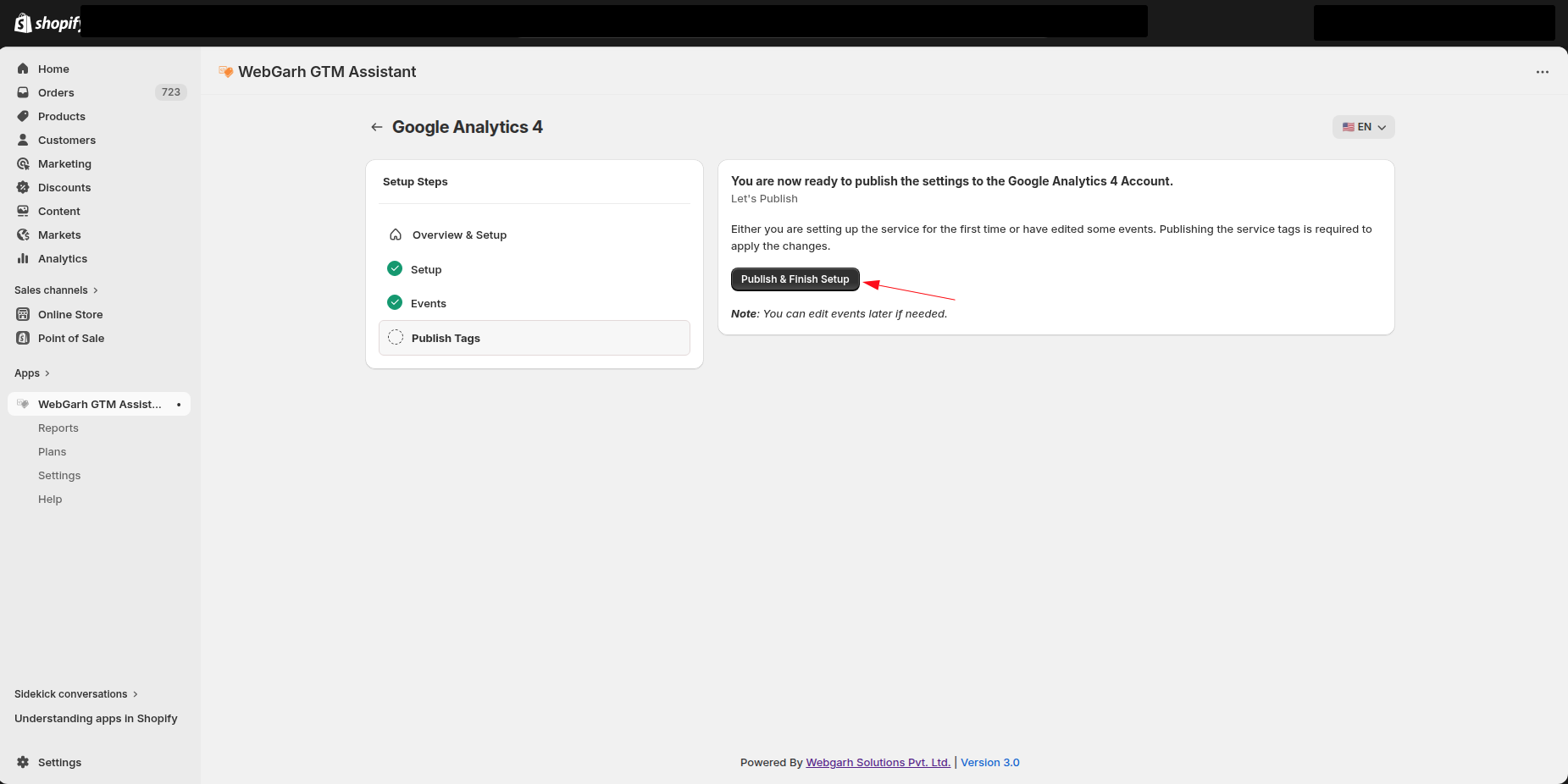Click the Overview & Setup home icon

[x=396, y=235]
